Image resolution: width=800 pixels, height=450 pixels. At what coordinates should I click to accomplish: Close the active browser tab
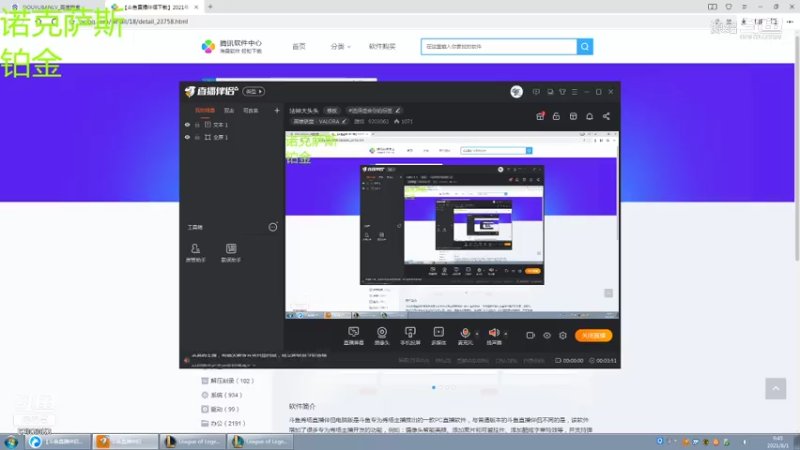click(196, 7)
